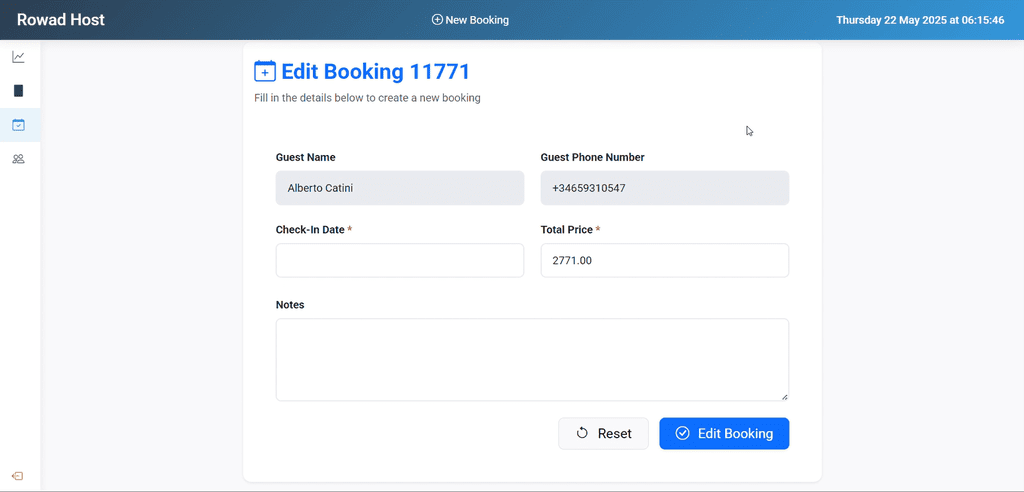This screenshot has height=492, width=1024.
Task: Open the line chart dashboard sidebar icon
Action: pos(18,57)
